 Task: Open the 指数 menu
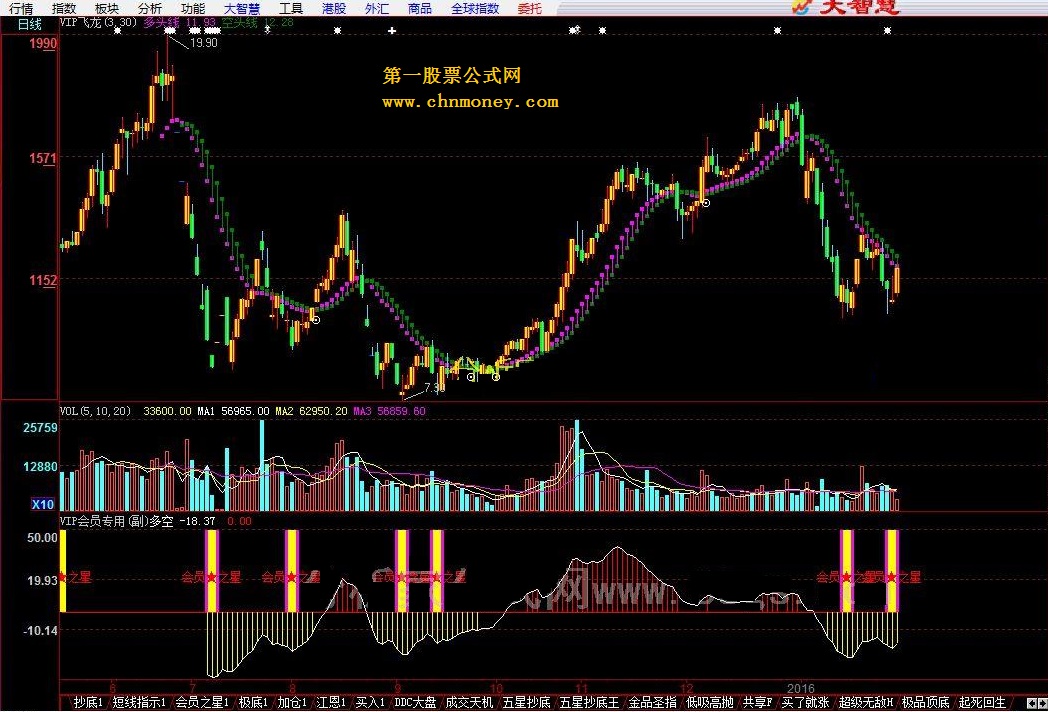coord(64,8)
